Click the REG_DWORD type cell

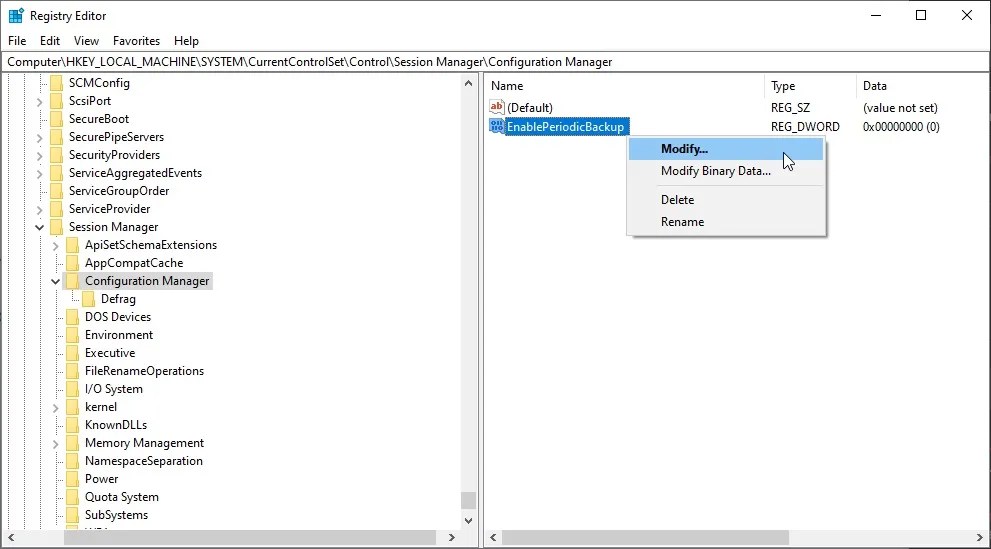[x=805, y=127]
